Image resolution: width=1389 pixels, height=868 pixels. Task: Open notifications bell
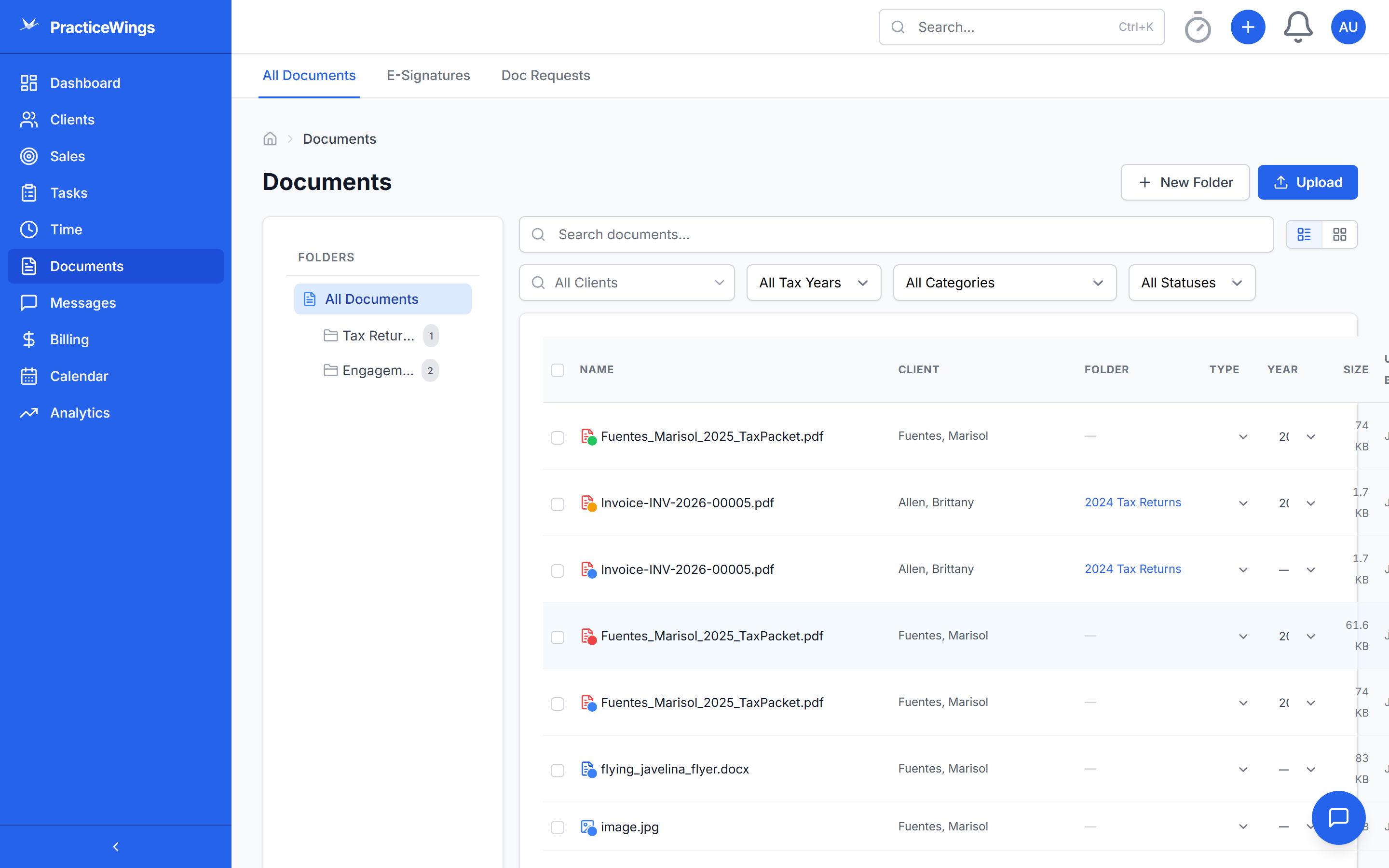[x=1298, y=27]
